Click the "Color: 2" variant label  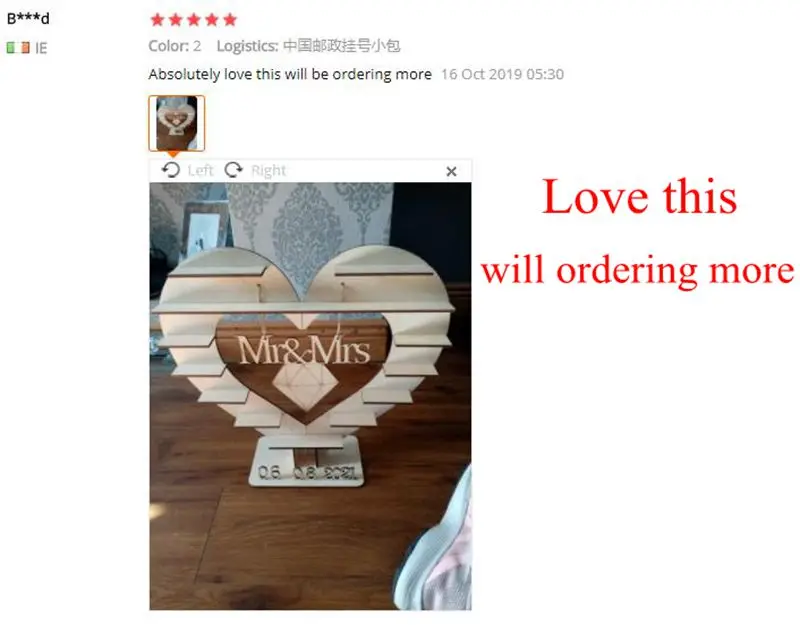pos(174,46)
